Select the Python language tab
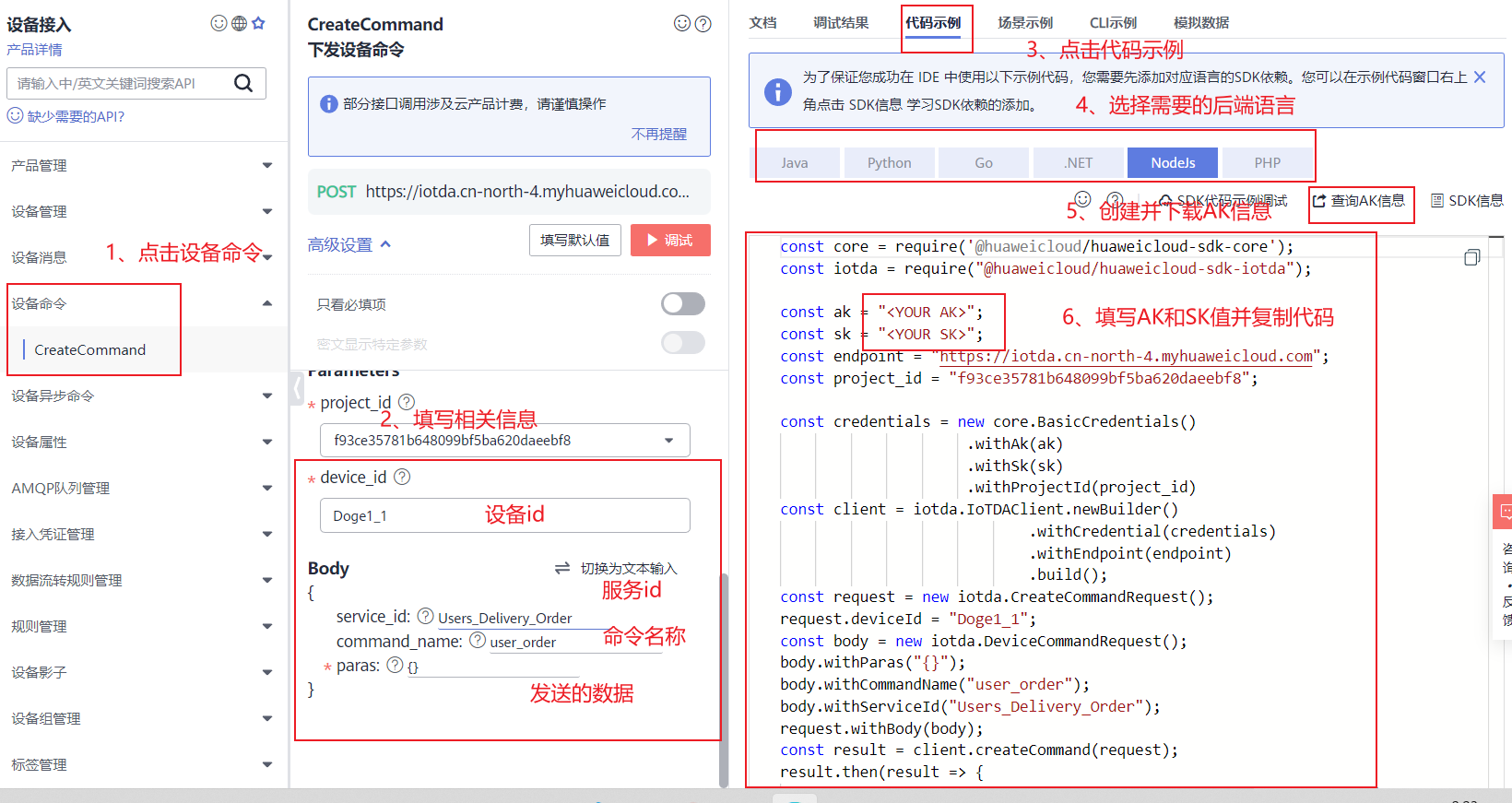 tap(890, 162)
